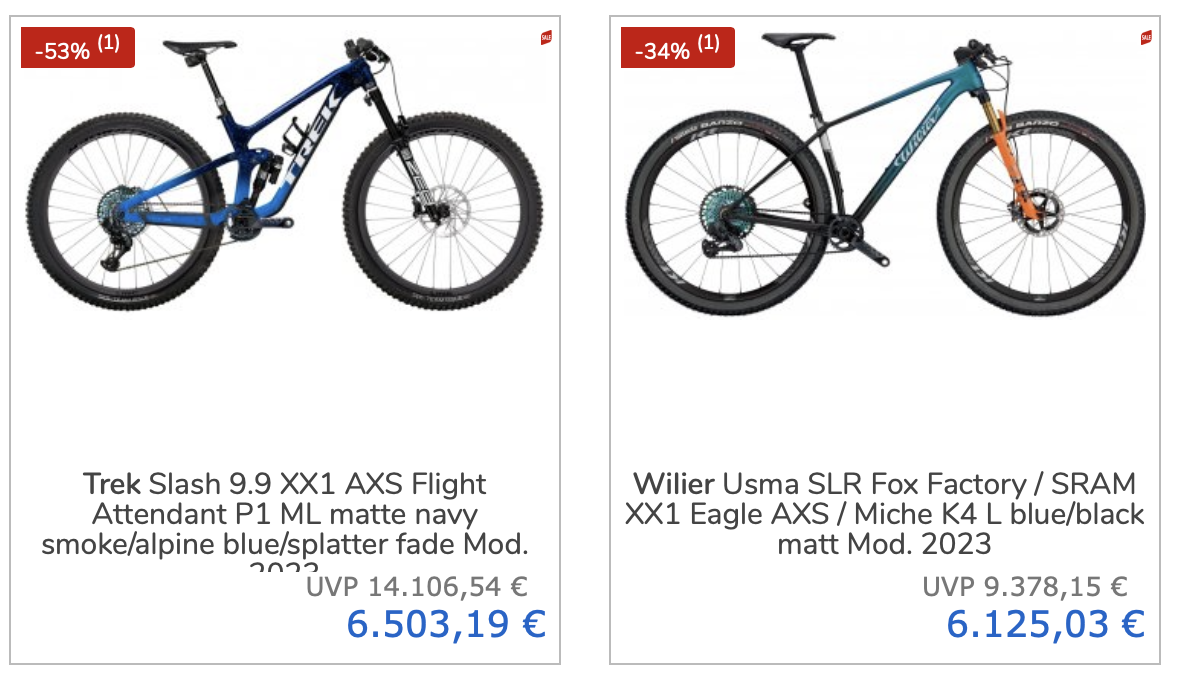This screenshot has height=680, width=1180.
Task: Click the red SALE icon on Trek card
Action: (546, 38)
